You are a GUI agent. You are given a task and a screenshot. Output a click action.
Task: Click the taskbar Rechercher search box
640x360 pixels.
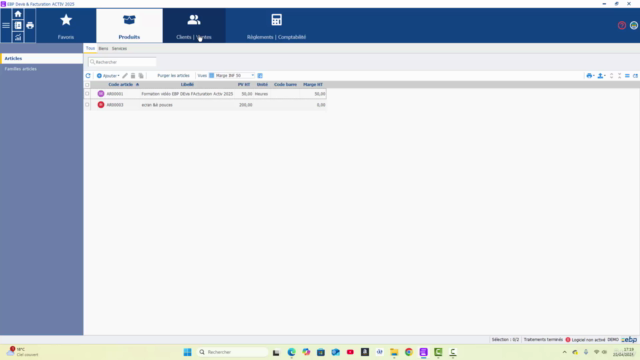click(x=233, y=352)
